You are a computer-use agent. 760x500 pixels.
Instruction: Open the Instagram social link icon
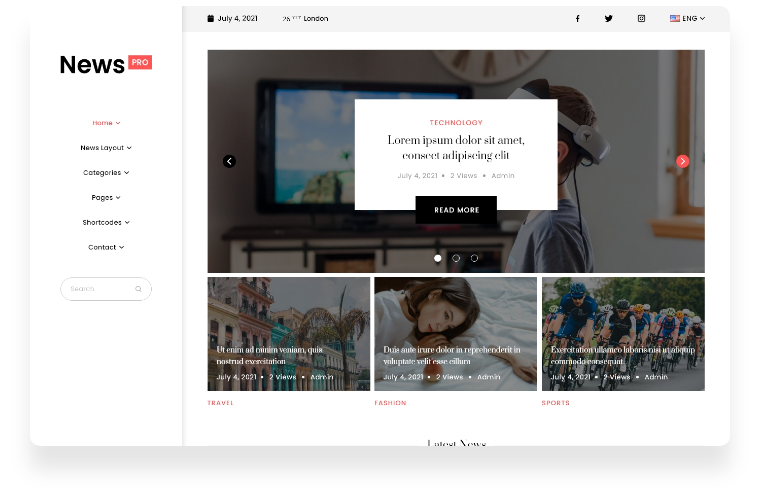click(x=641, y=18)
